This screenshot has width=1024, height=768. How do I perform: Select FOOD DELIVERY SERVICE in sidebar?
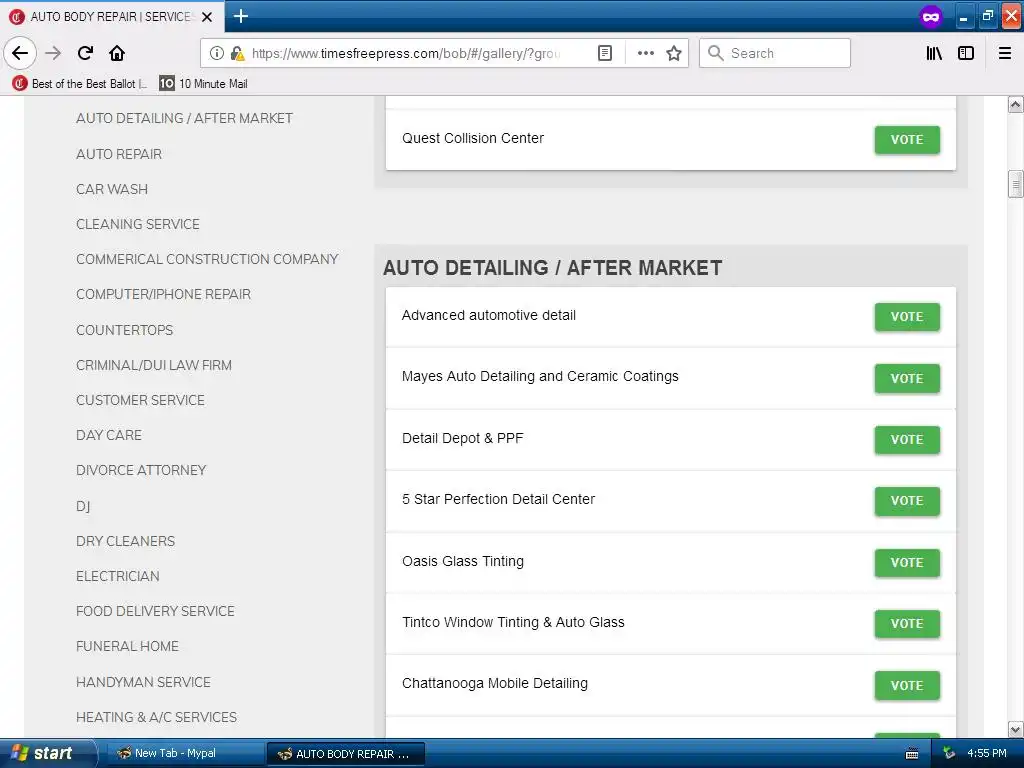[155, 611]
